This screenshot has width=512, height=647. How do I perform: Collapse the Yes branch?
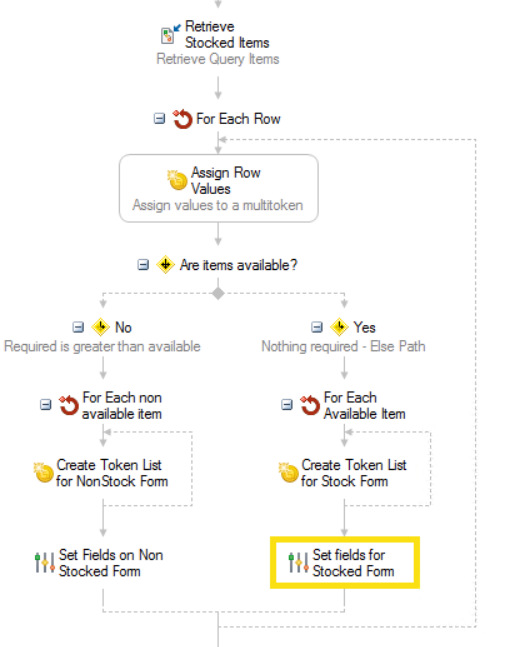pos(317,327)
